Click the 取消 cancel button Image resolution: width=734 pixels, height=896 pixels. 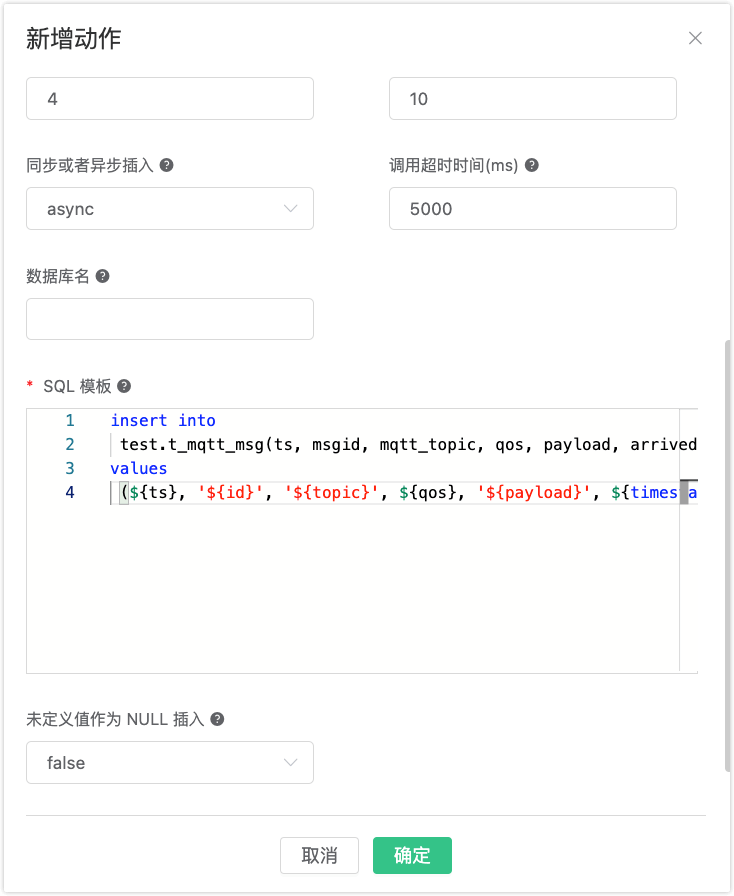[319, 855]
